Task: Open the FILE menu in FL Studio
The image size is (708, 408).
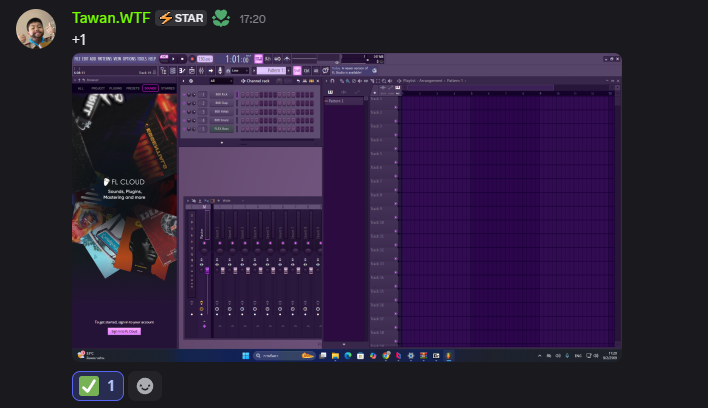Action: tap(76, 58)
